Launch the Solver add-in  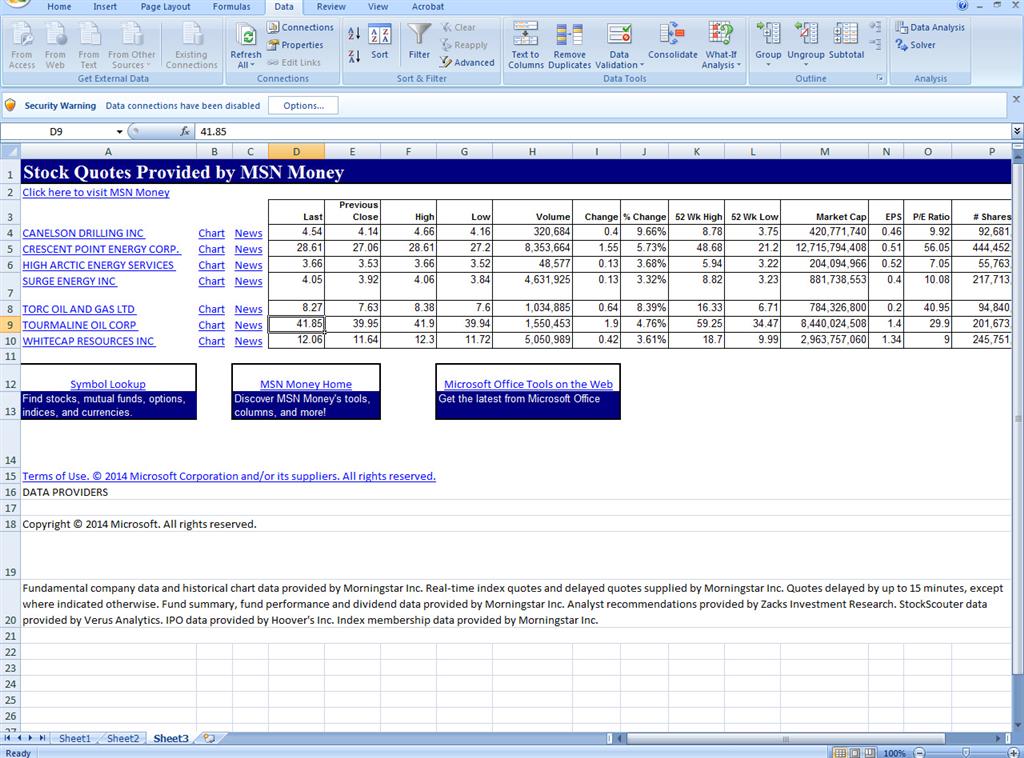[x=916, y=45]
